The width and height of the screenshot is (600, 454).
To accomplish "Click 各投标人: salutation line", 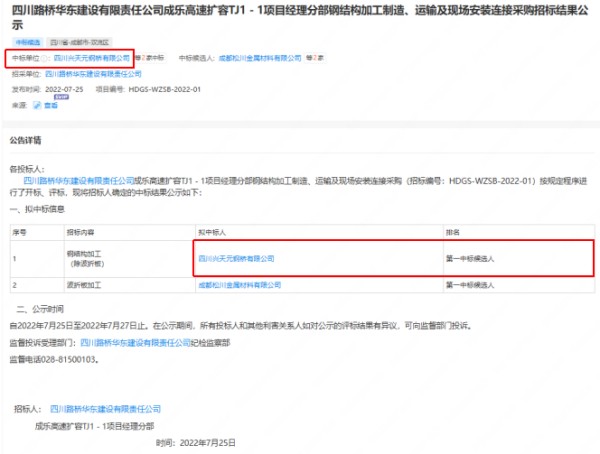I will [27, 169].
